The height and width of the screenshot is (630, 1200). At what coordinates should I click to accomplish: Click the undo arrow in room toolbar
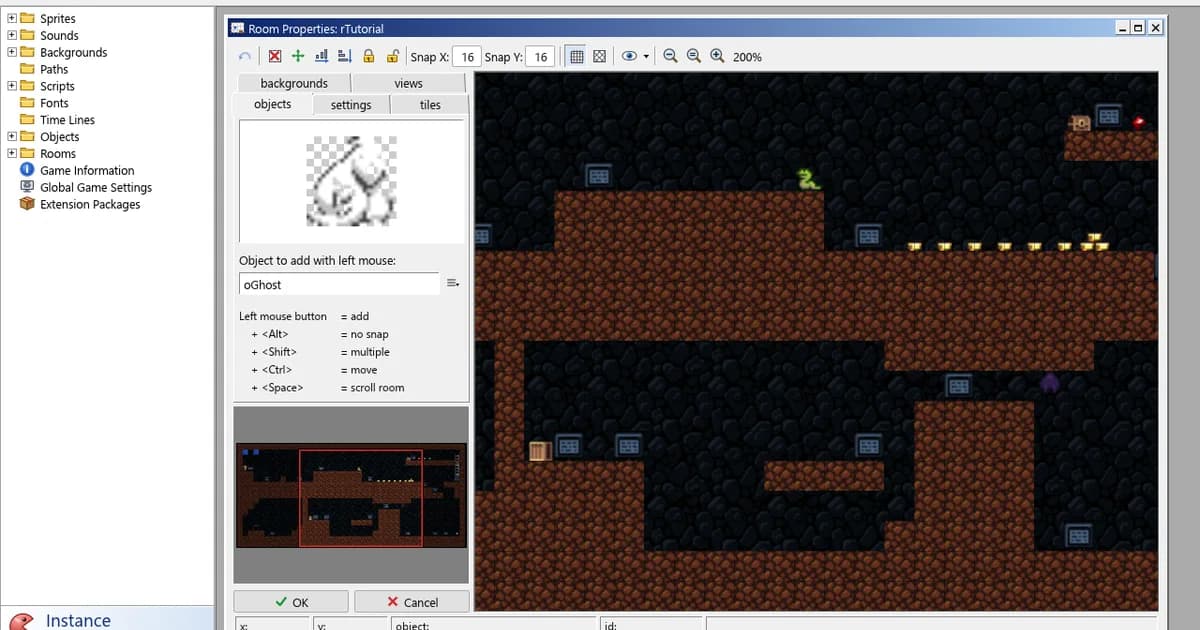point(245,57)
